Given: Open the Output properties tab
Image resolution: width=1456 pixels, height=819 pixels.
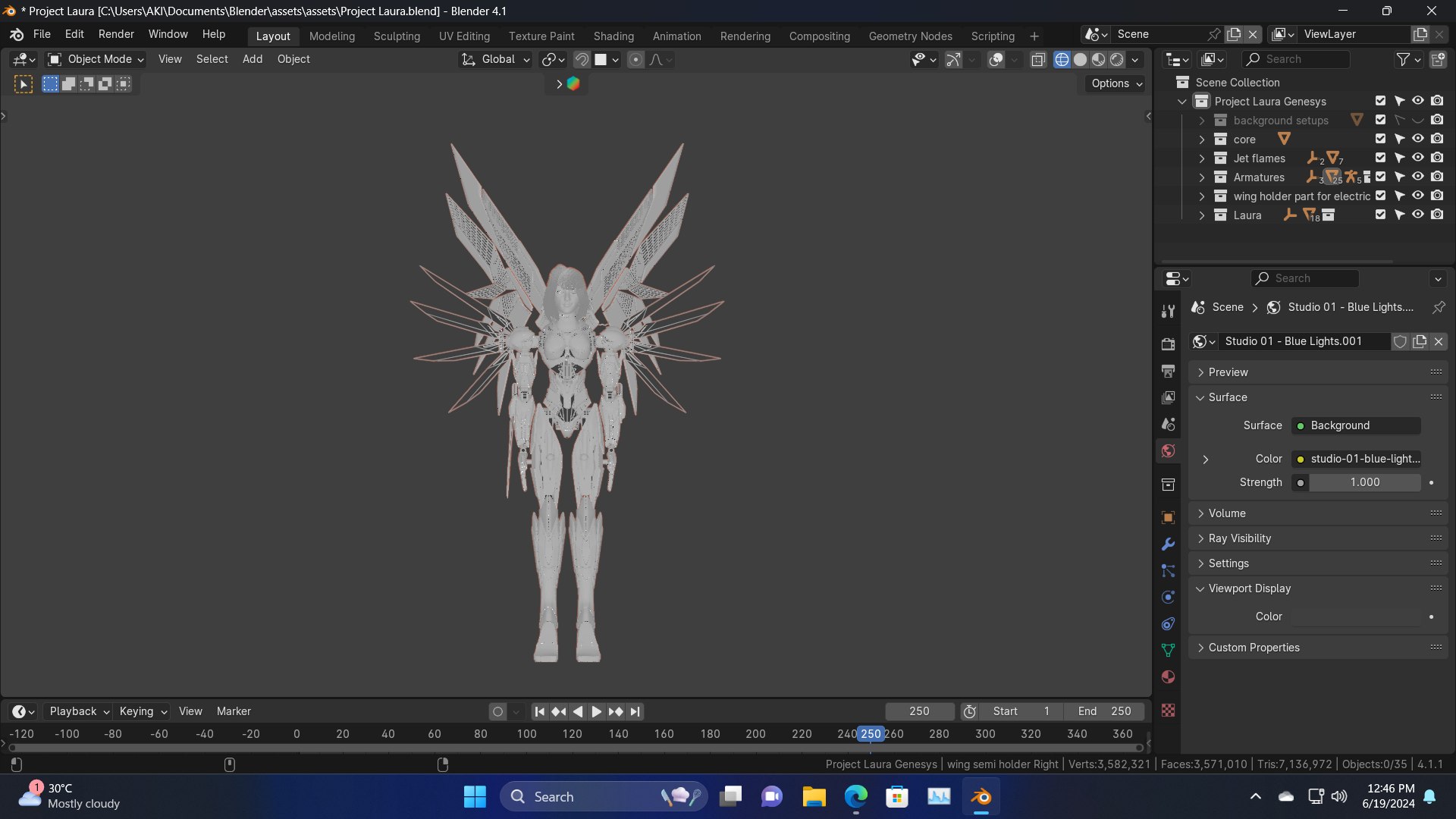Looking at the screenshot, I should (1168, 371).
